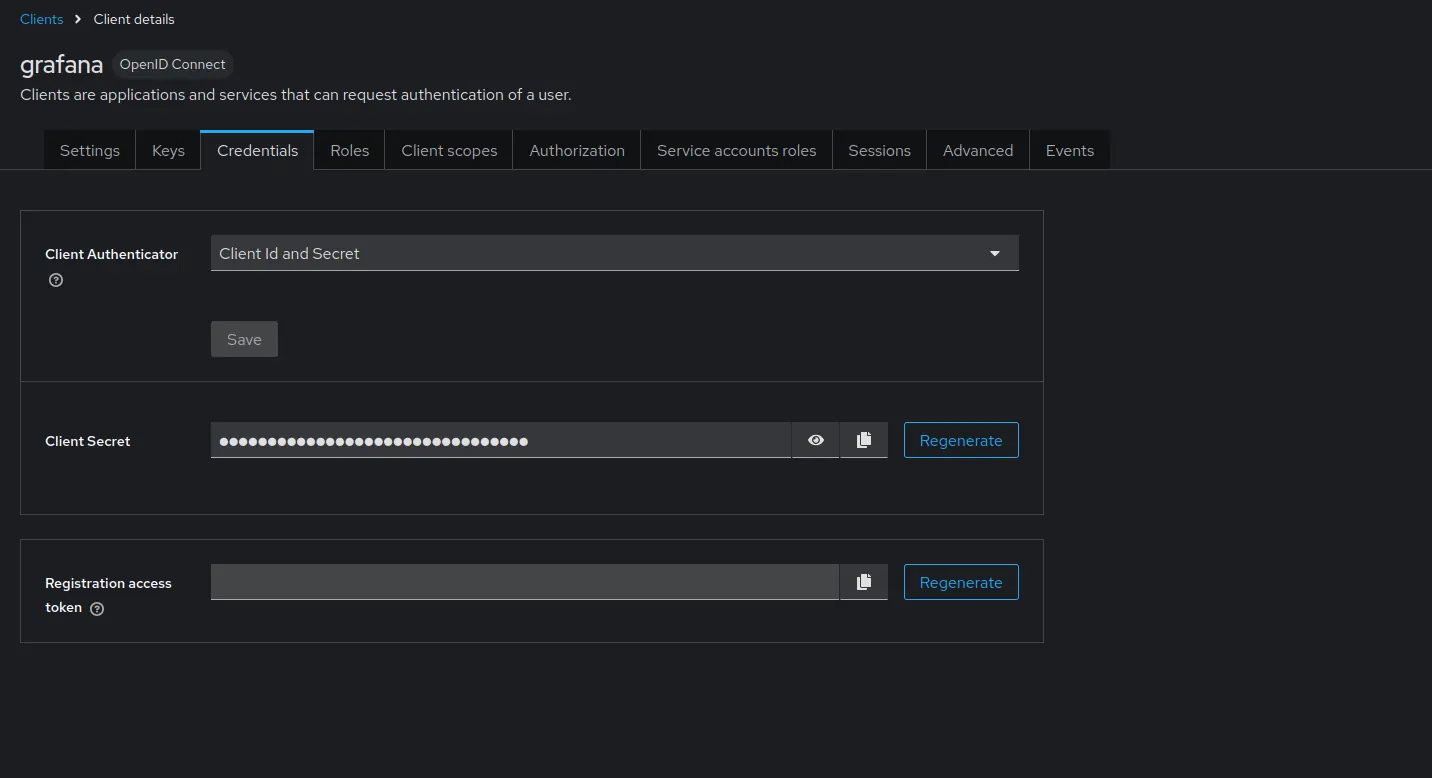
Task: Switch to the Settings tab
Action: [x=90, y=151]
